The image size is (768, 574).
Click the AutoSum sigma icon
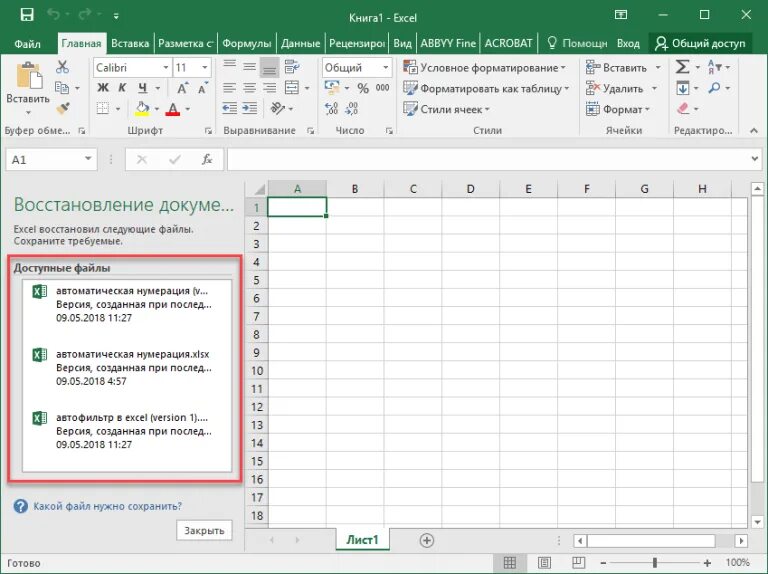682,67
